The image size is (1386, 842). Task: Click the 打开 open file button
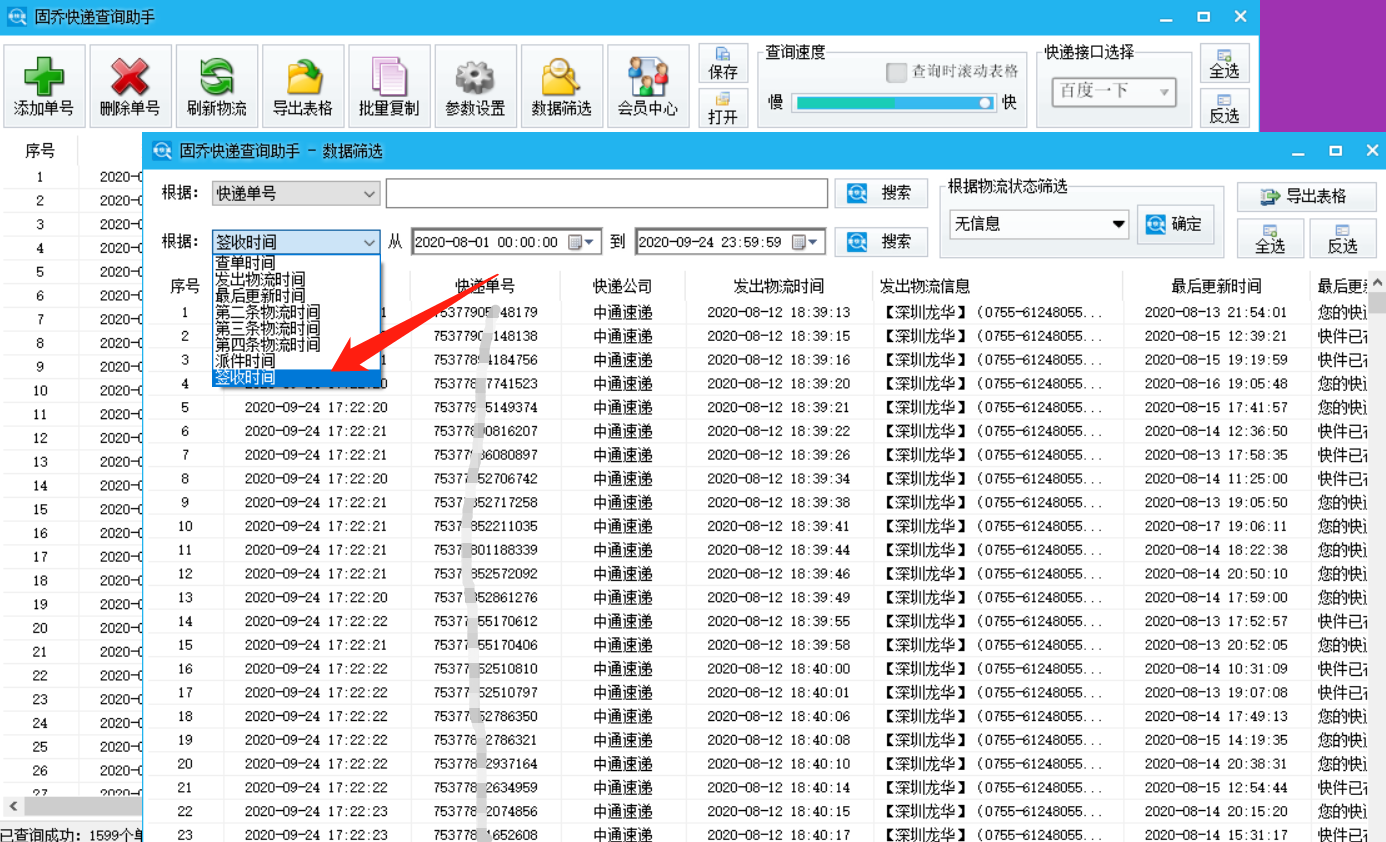(723, 108)
